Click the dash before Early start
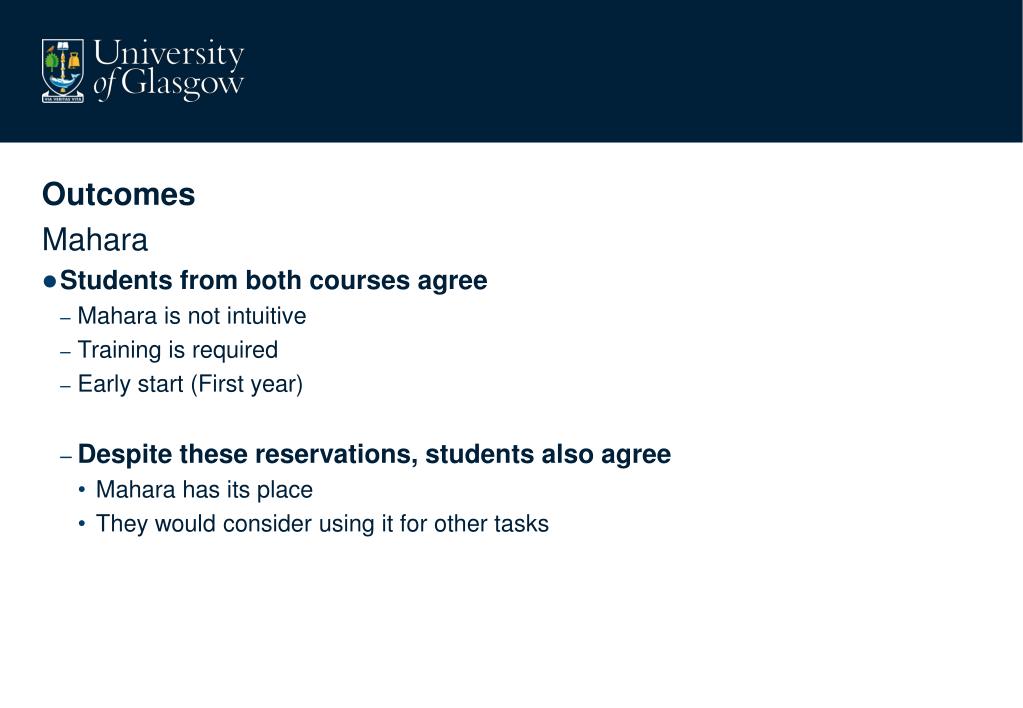 [65, 386]
